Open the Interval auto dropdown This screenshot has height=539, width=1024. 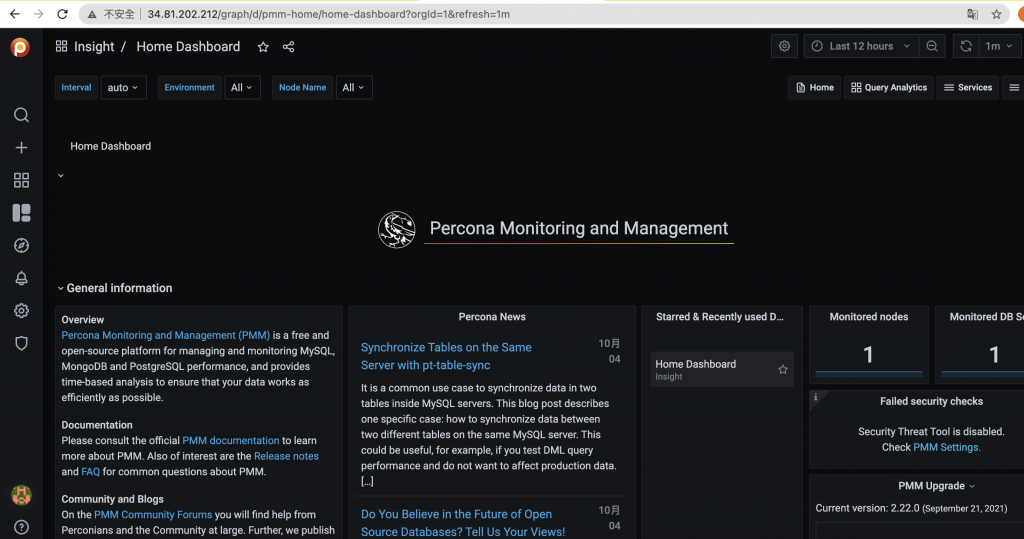tap(123, 88)
